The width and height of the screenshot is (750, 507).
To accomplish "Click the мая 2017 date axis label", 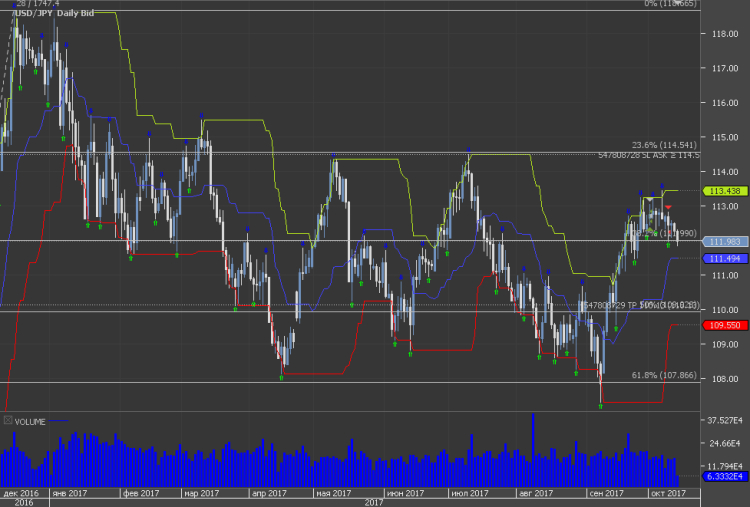I will point(333,493).
